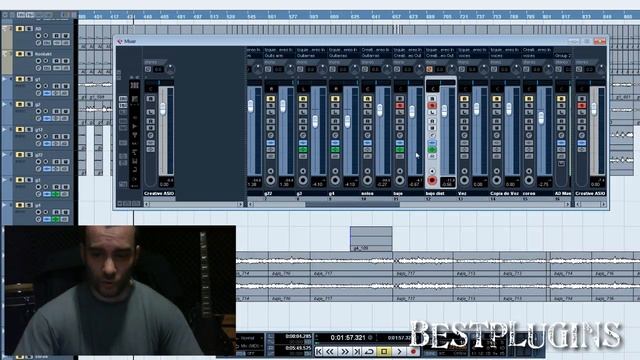The image size is (640, 360).
Task: Expand the g2 track arrow in track list
Action: pyautogui.click(x=4, y=104)
